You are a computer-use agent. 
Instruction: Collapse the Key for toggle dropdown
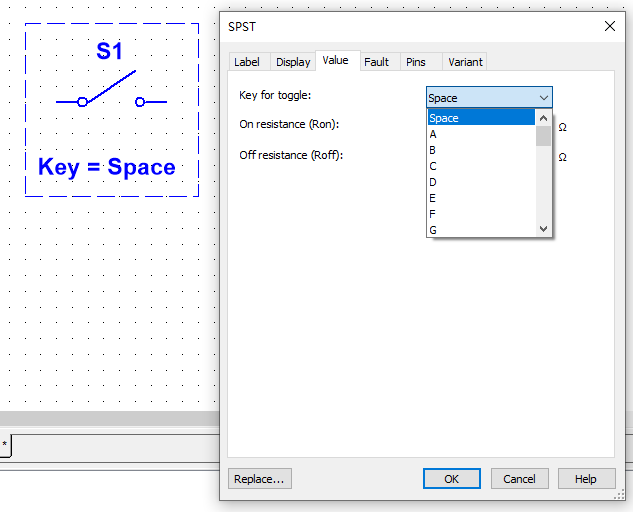point(543,98)
